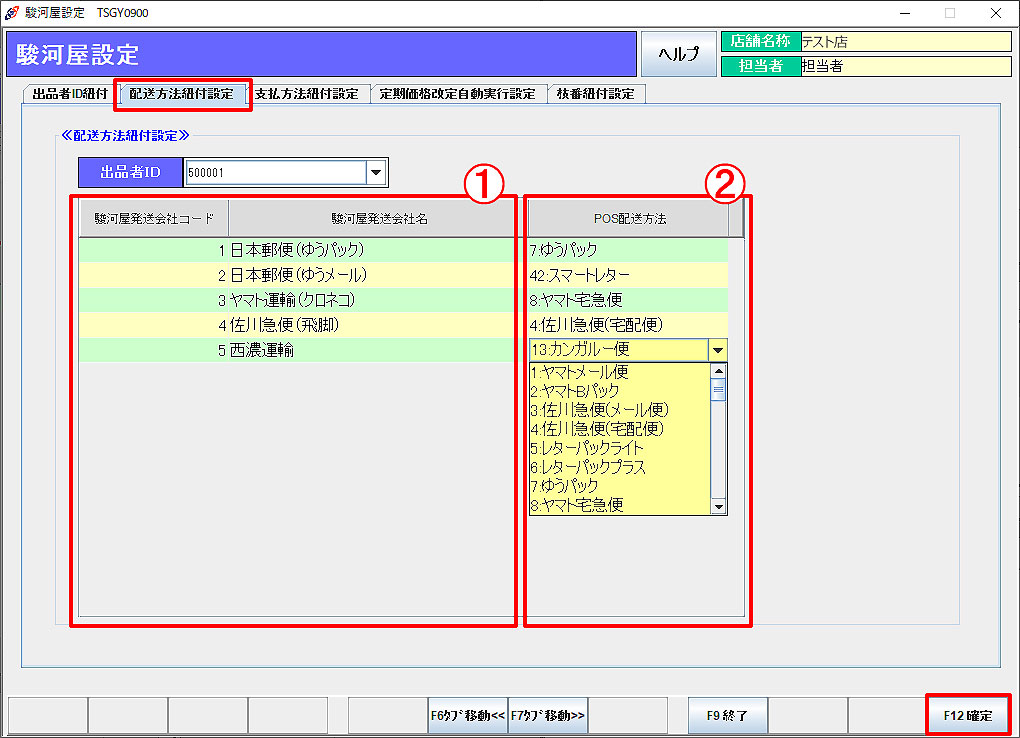Click the 駿河屋発送会社名 column header
1020x738 pixels.
380,219
